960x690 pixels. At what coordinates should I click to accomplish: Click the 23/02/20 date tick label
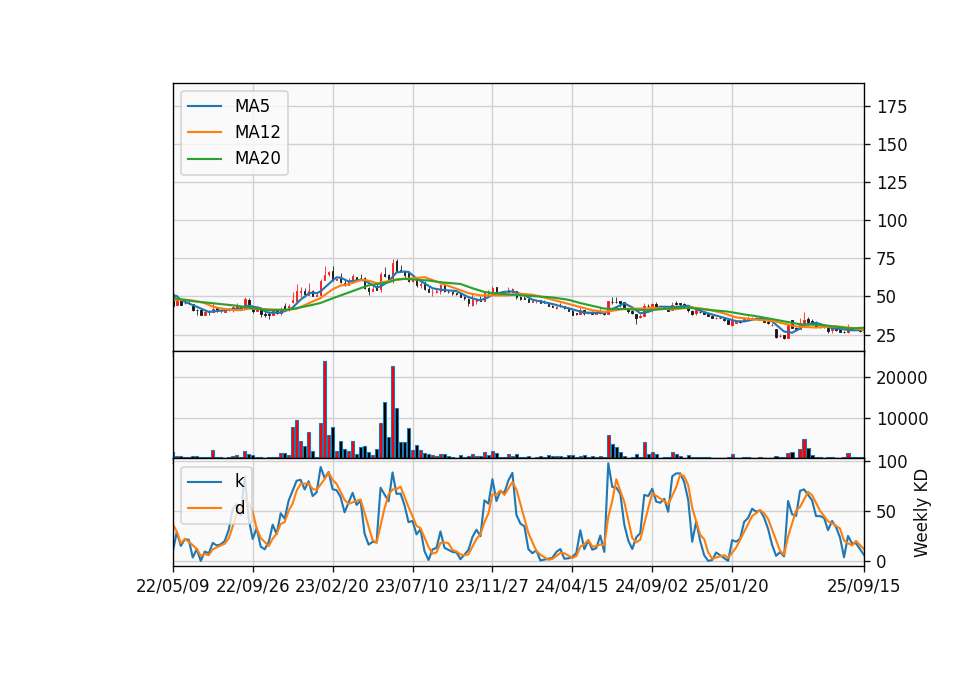[332, 586]
